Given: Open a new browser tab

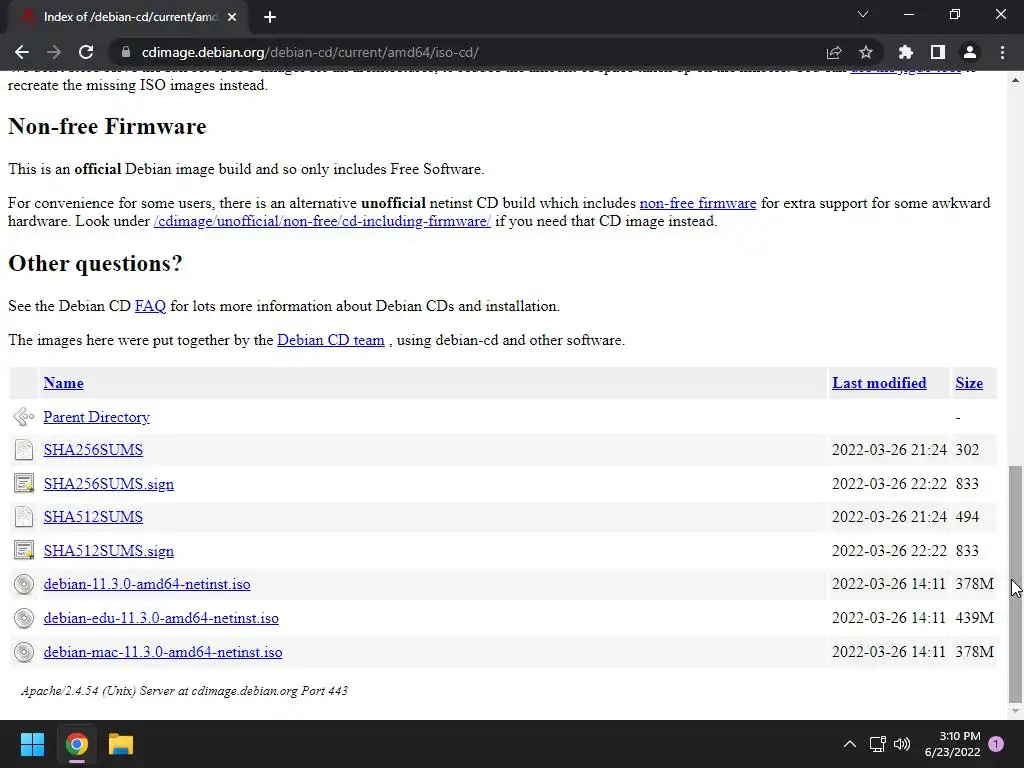Looking at the screenshot, I should point(270,17).
